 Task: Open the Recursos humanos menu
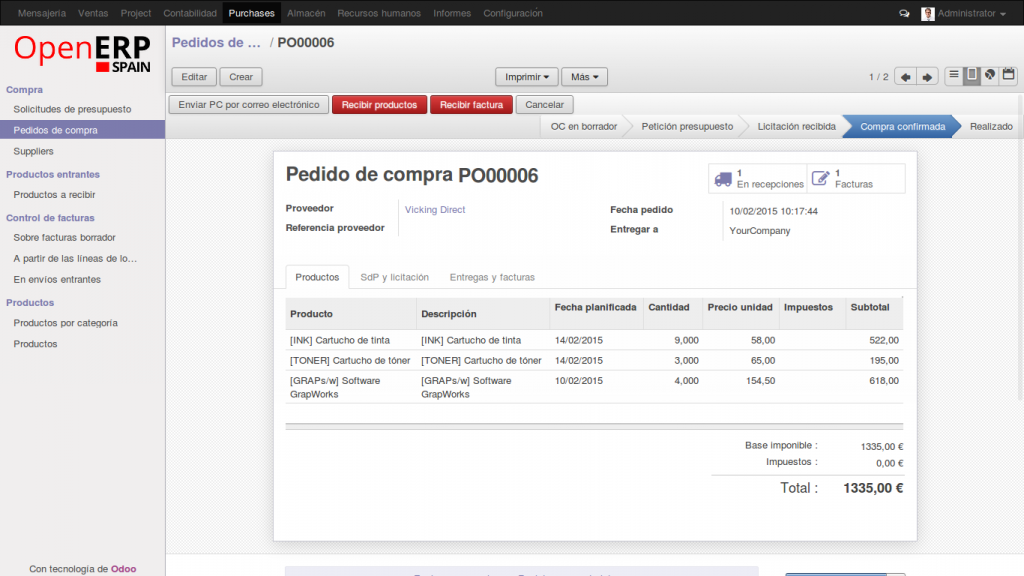click(379, 13)
